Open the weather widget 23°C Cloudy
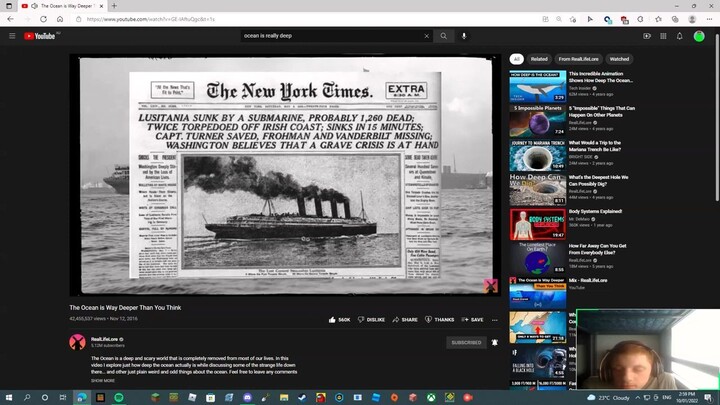The width and height of the screenshot is (720, 405). click(x=608, y=397)
